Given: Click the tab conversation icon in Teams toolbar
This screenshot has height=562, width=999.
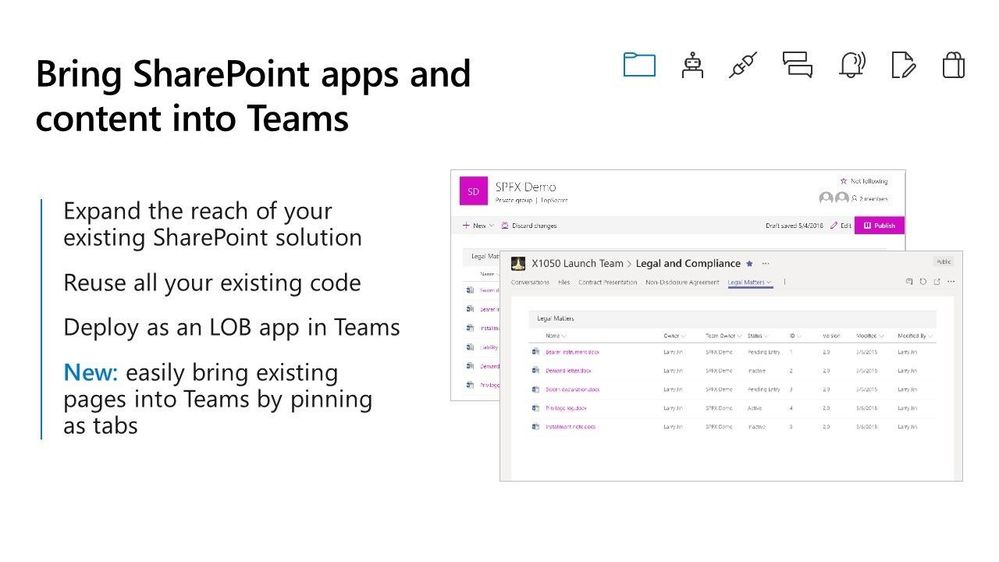Looking at the screenshot, I should pos(909,282).
